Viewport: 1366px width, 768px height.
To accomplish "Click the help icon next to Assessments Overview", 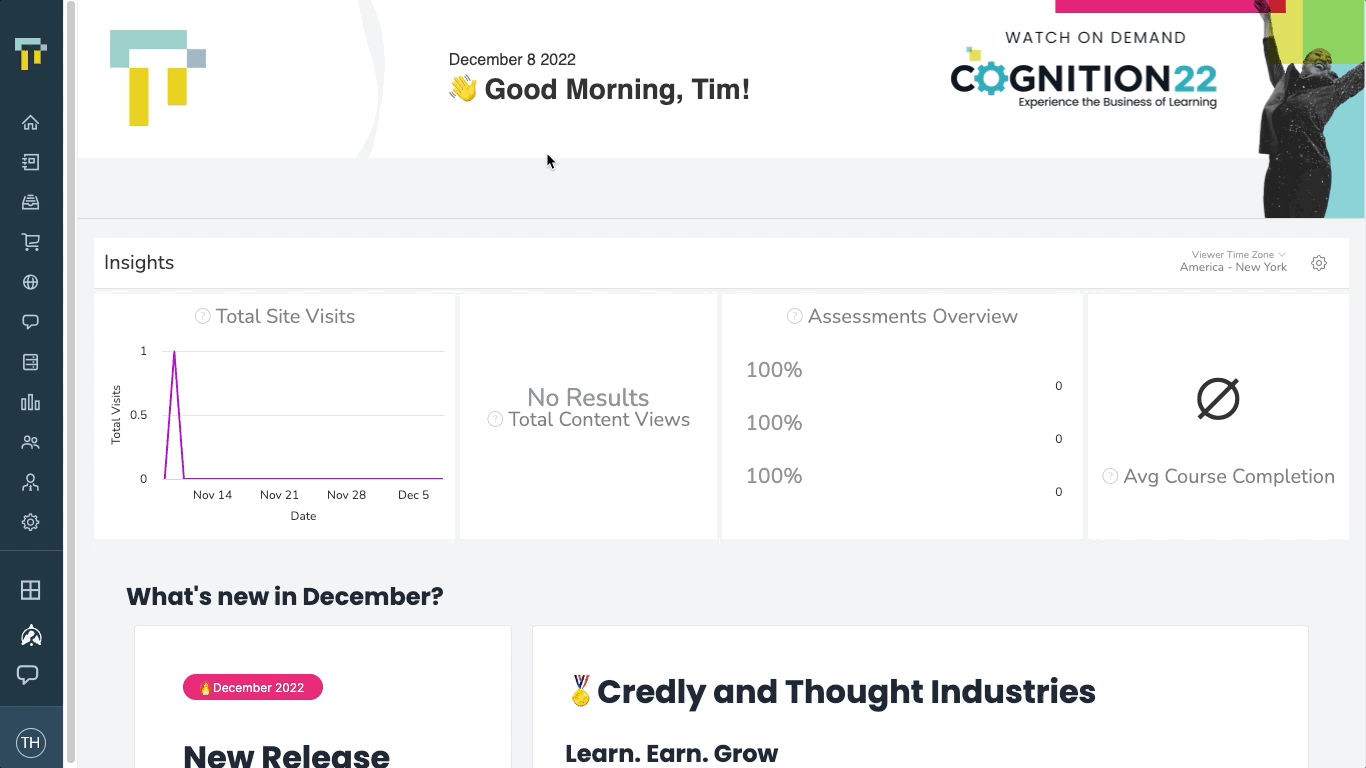I will 793,315.
